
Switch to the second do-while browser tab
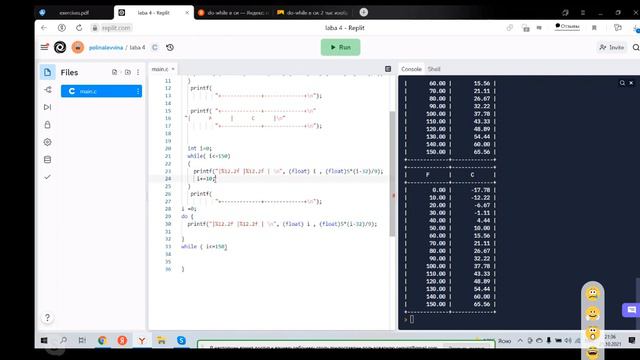(313, 13)
